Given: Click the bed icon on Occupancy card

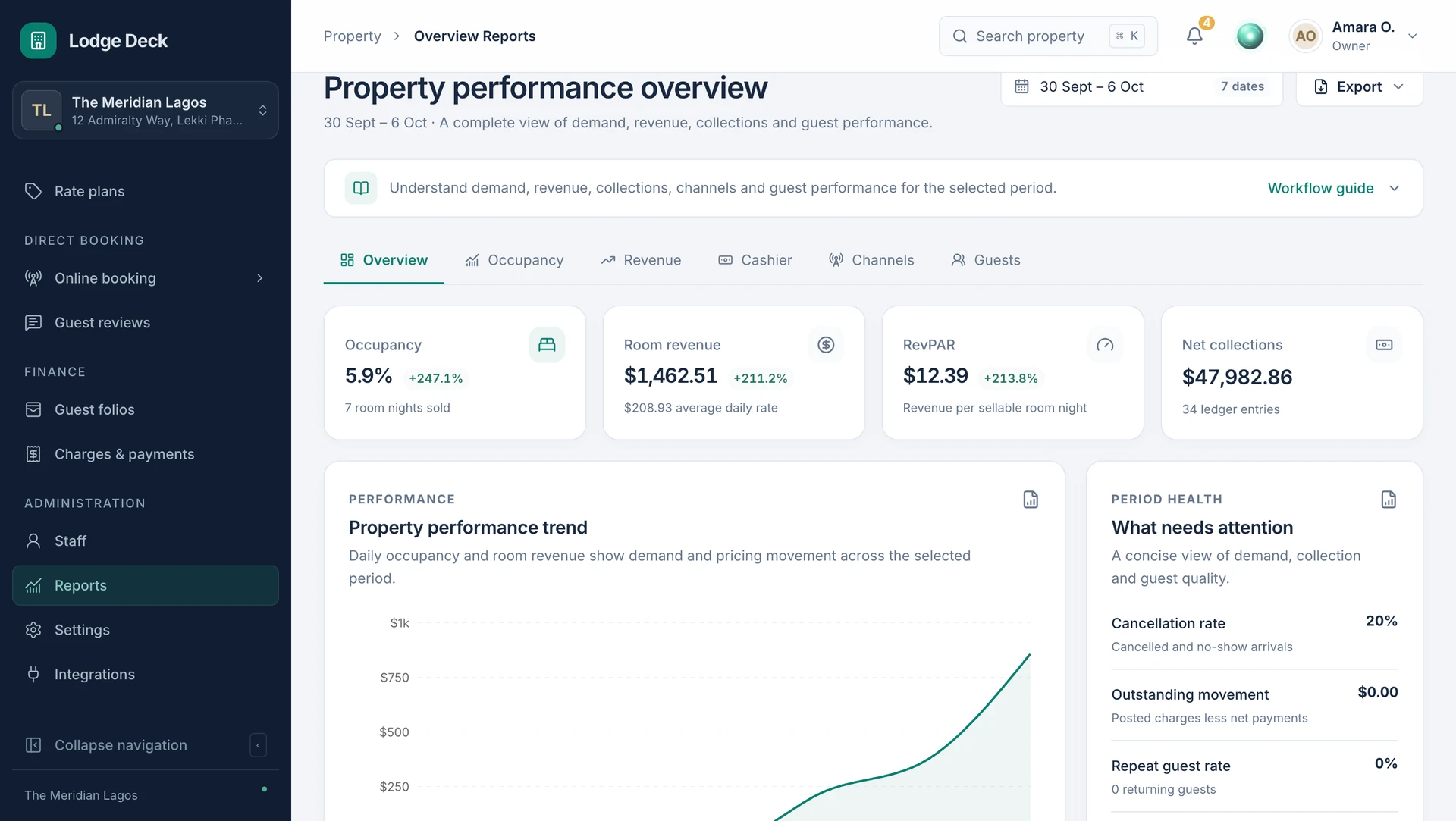Looking at the screenshot, I should click(547, 345).
